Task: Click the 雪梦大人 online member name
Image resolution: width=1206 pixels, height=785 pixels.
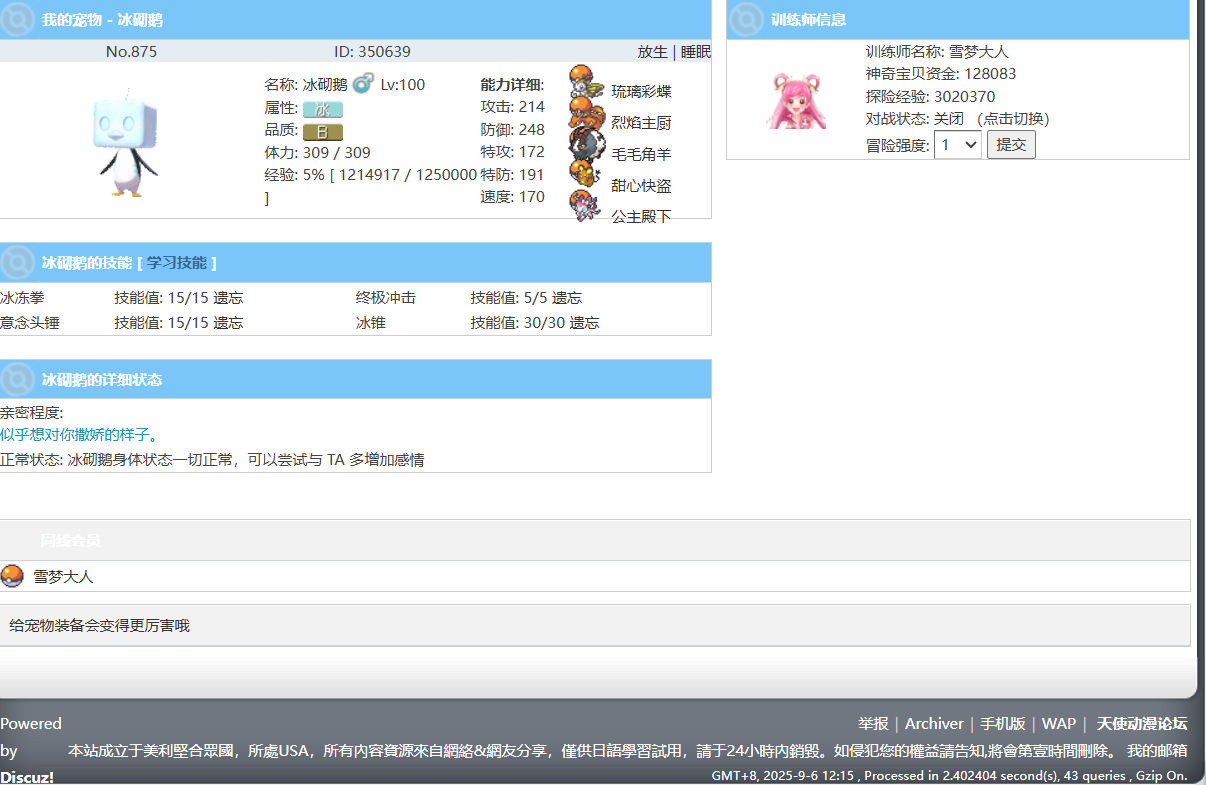Action: point(63,577)
